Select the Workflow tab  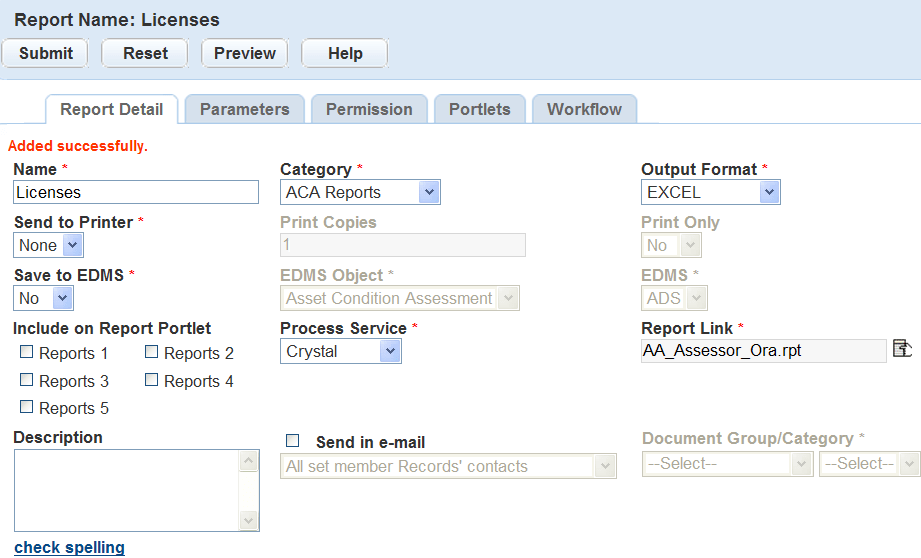(x=584, y=110)
